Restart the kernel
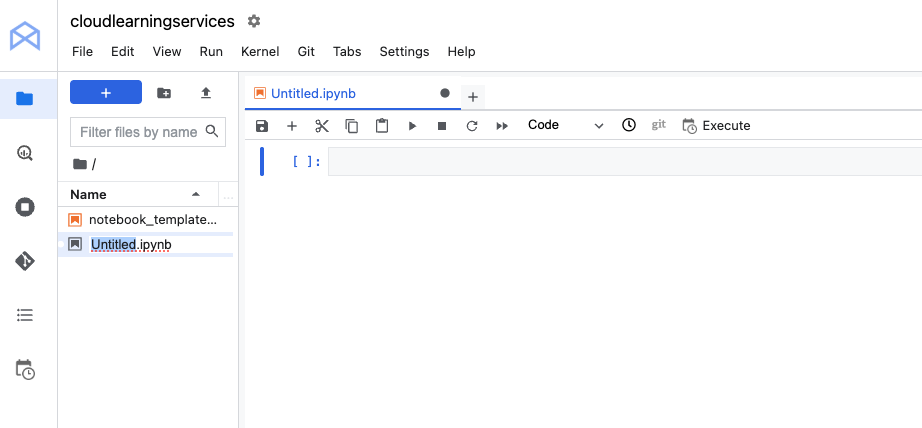The width and height of the screenshot is (922, 428). pos(472,126)
